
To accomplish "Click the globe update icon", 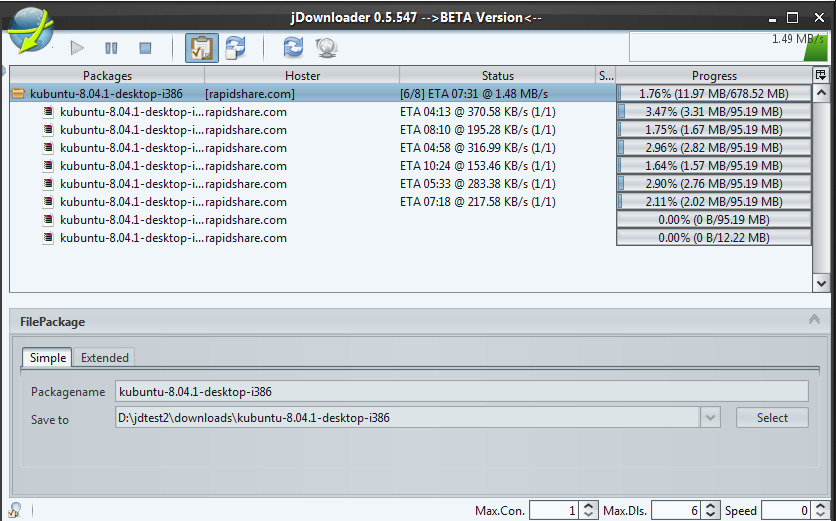I will click(326, 47).
